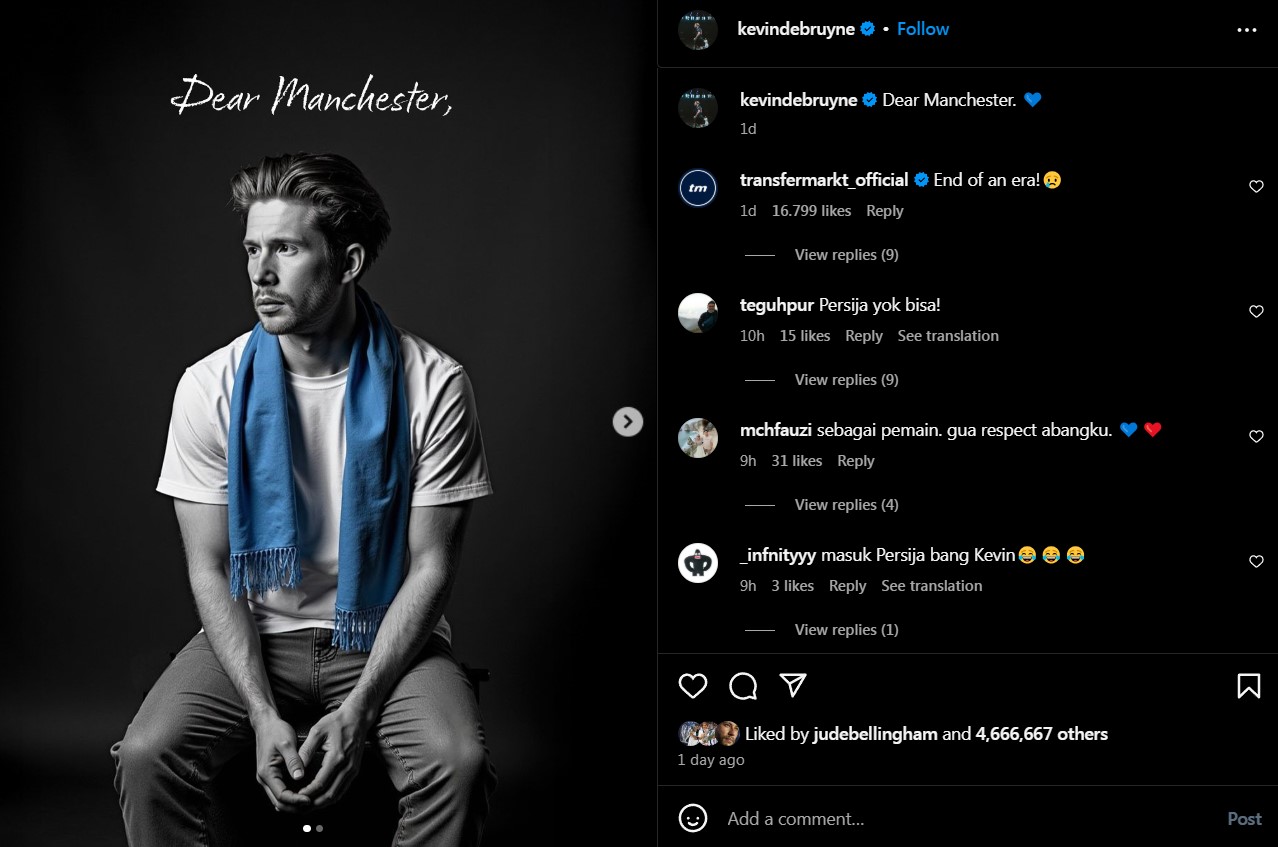This screenshot has width=1278, height=847.
Task: Open the three-dot more options menu
Action: point(1246,30)
